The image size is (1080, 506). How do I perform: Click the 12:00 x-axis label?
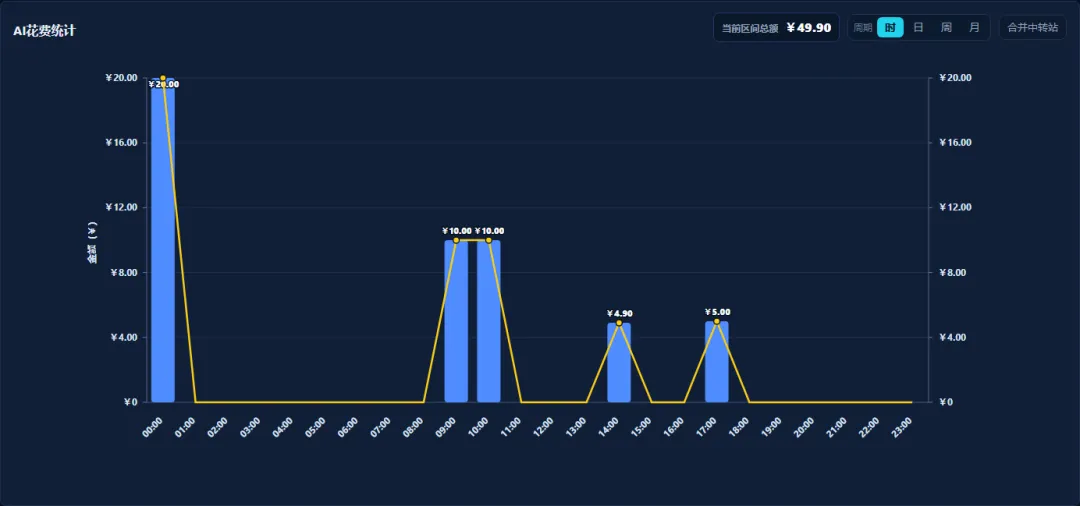point(543,427)
